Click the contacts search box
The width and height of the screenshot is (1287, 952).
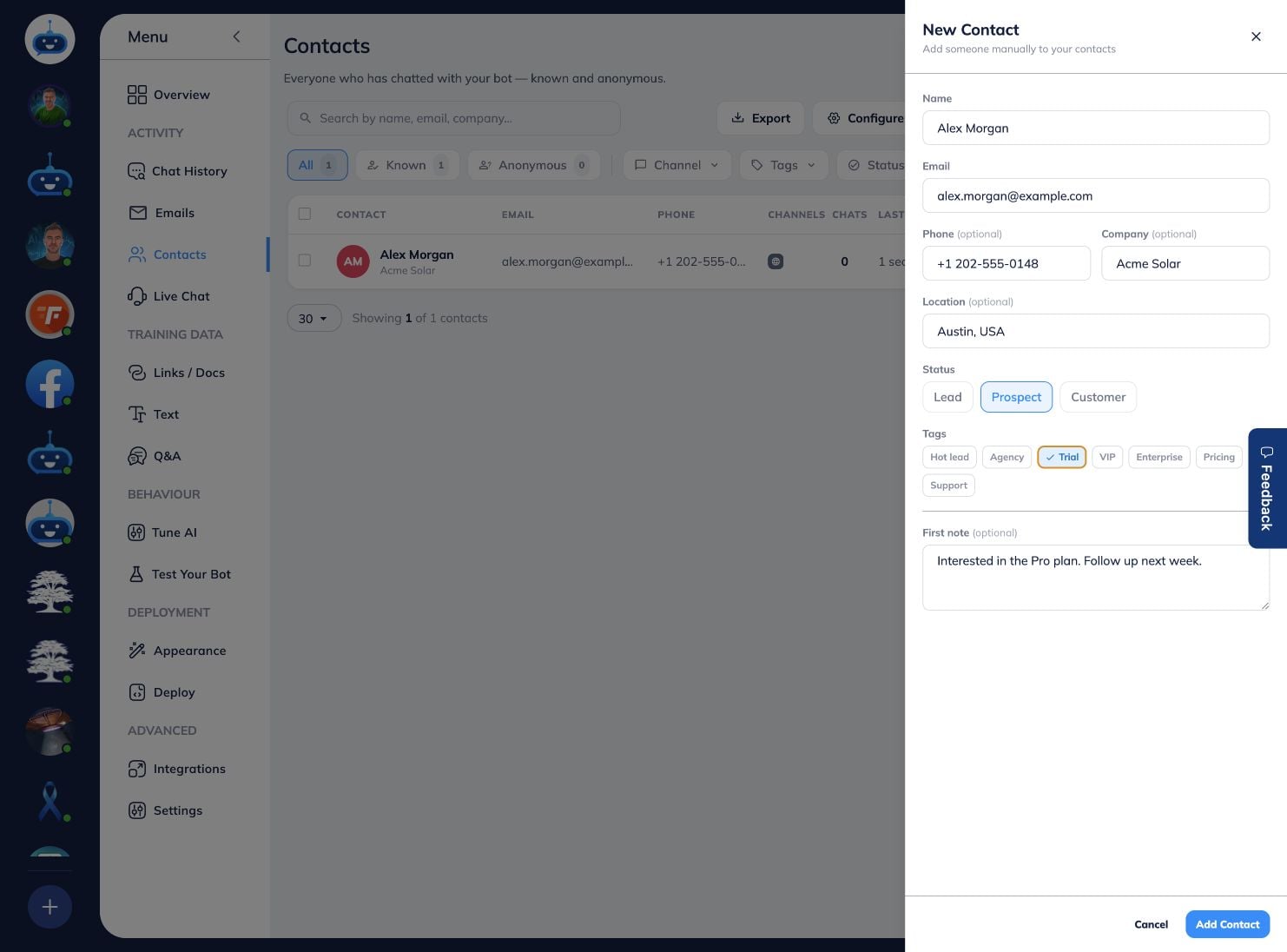(453, 118)
